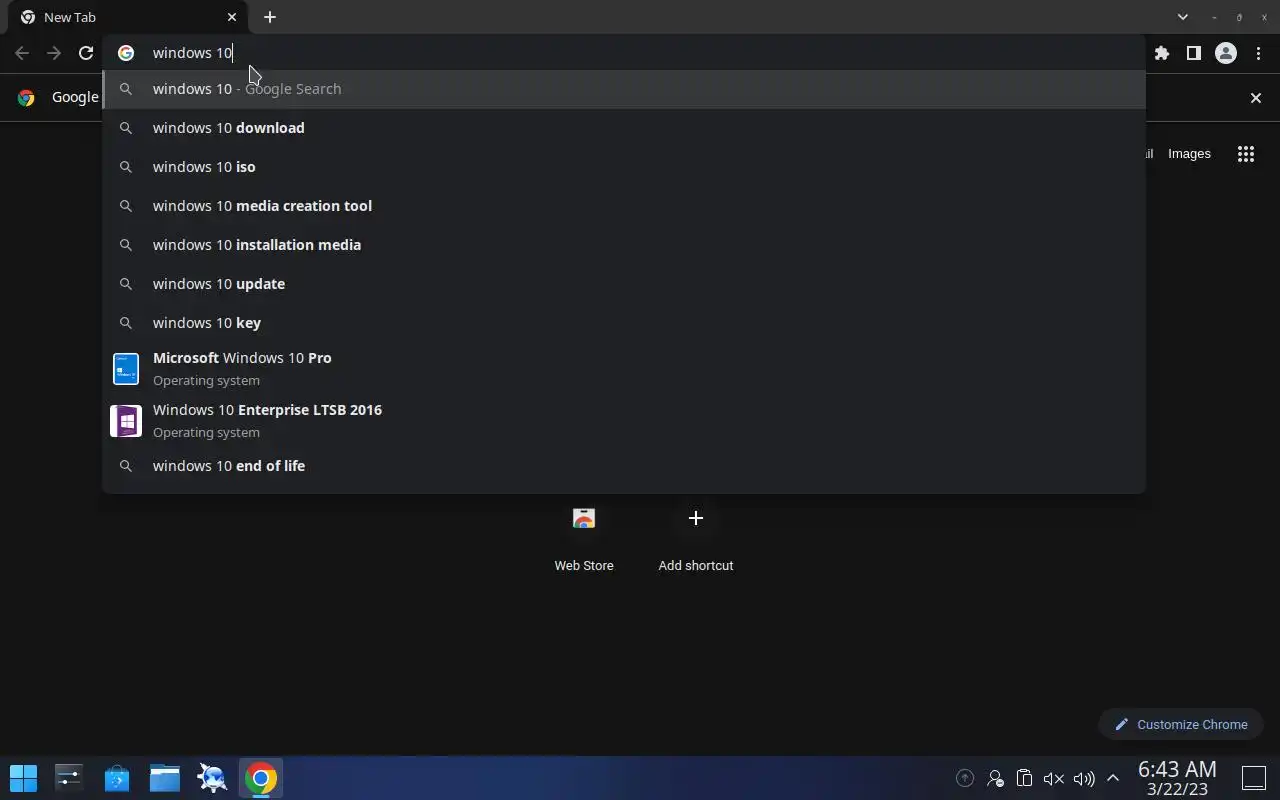This screenshot has width=1280, height=800.
Task: Open the Google apps grid
Action: 1245,154
